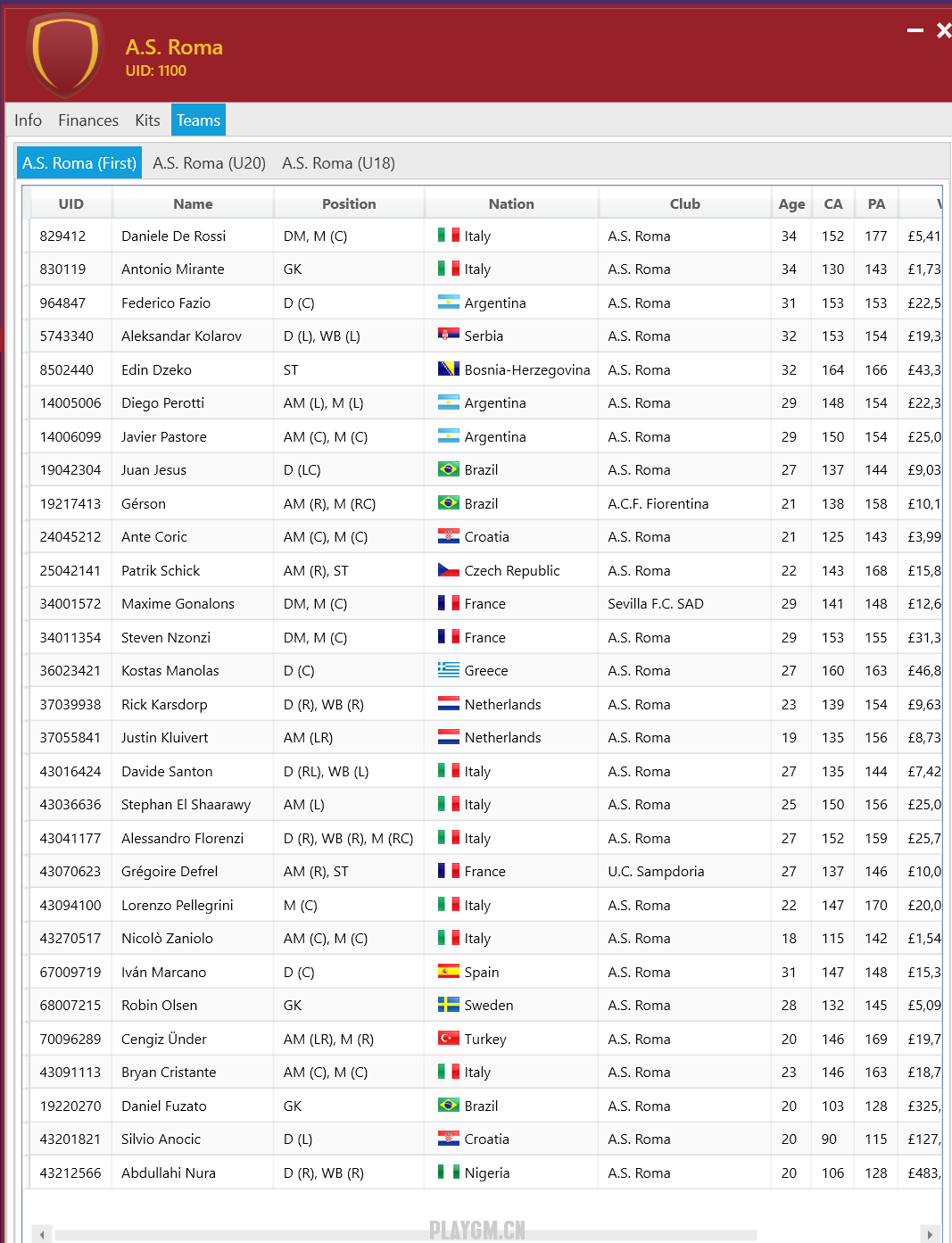Click Juan Jesus's Brazil flag

click(x=449, y=469)
